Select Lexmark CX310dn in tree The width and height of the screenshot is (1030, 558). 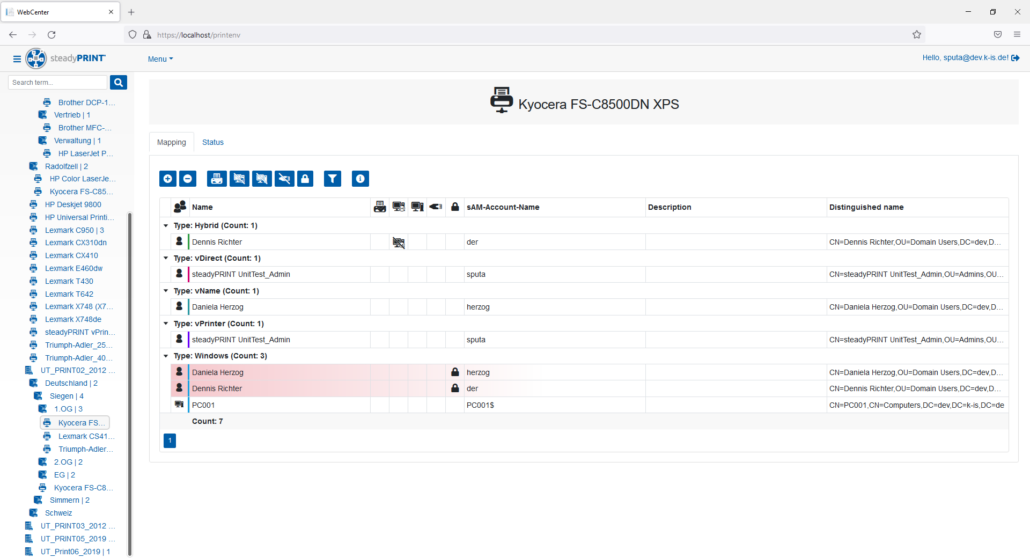pyautogui.click(x=76, y=243)
